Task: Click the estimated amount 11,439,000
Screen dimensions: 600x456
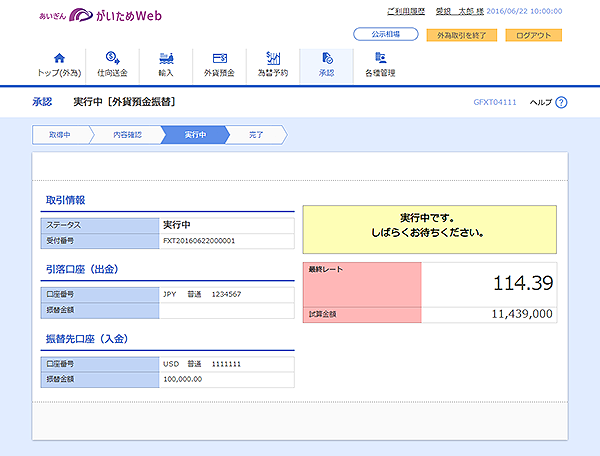Action: tap(522, 314)
